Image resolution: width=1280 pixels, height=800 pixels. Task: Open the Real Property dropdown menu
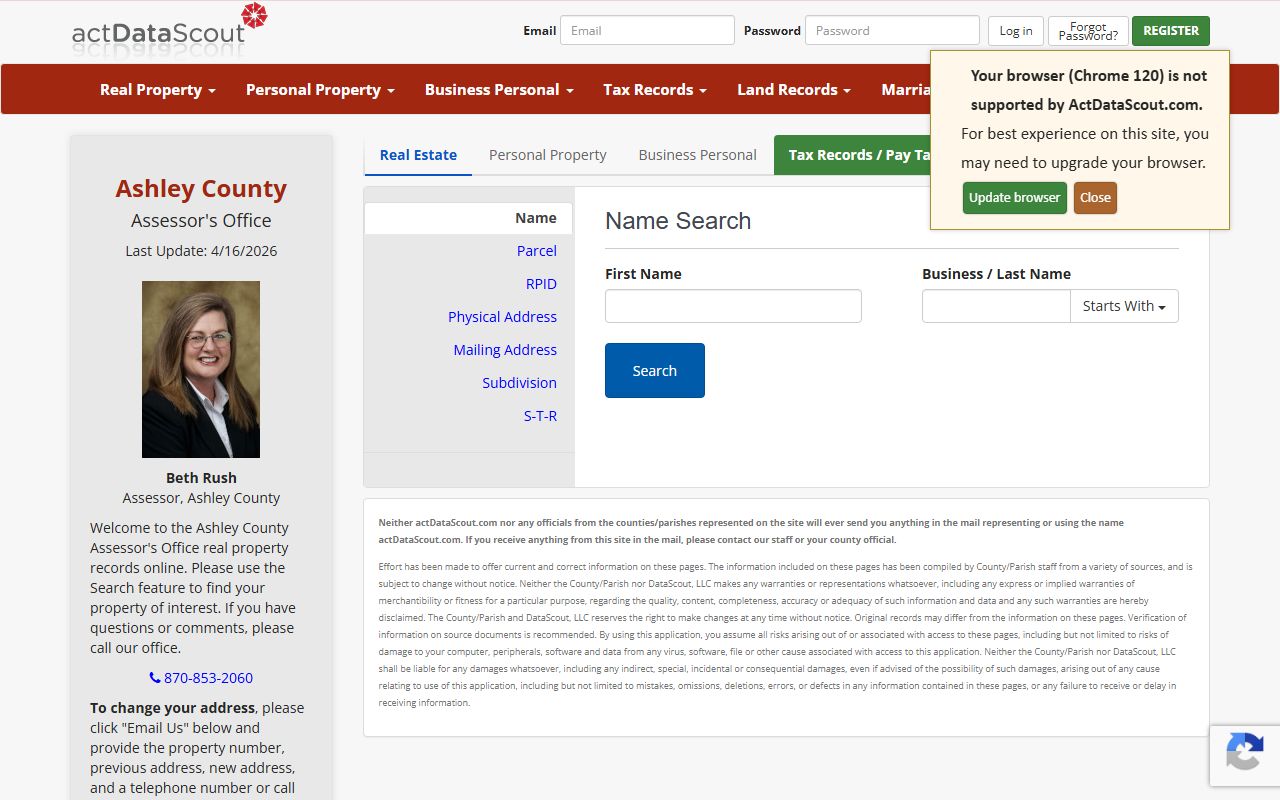(x=158, y=89)
